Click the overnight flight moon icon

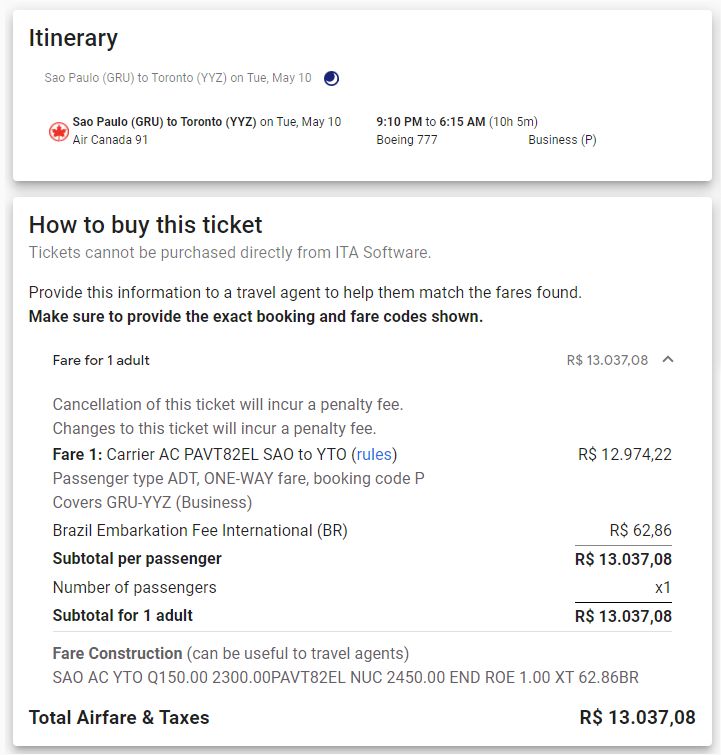pos(331,78)
